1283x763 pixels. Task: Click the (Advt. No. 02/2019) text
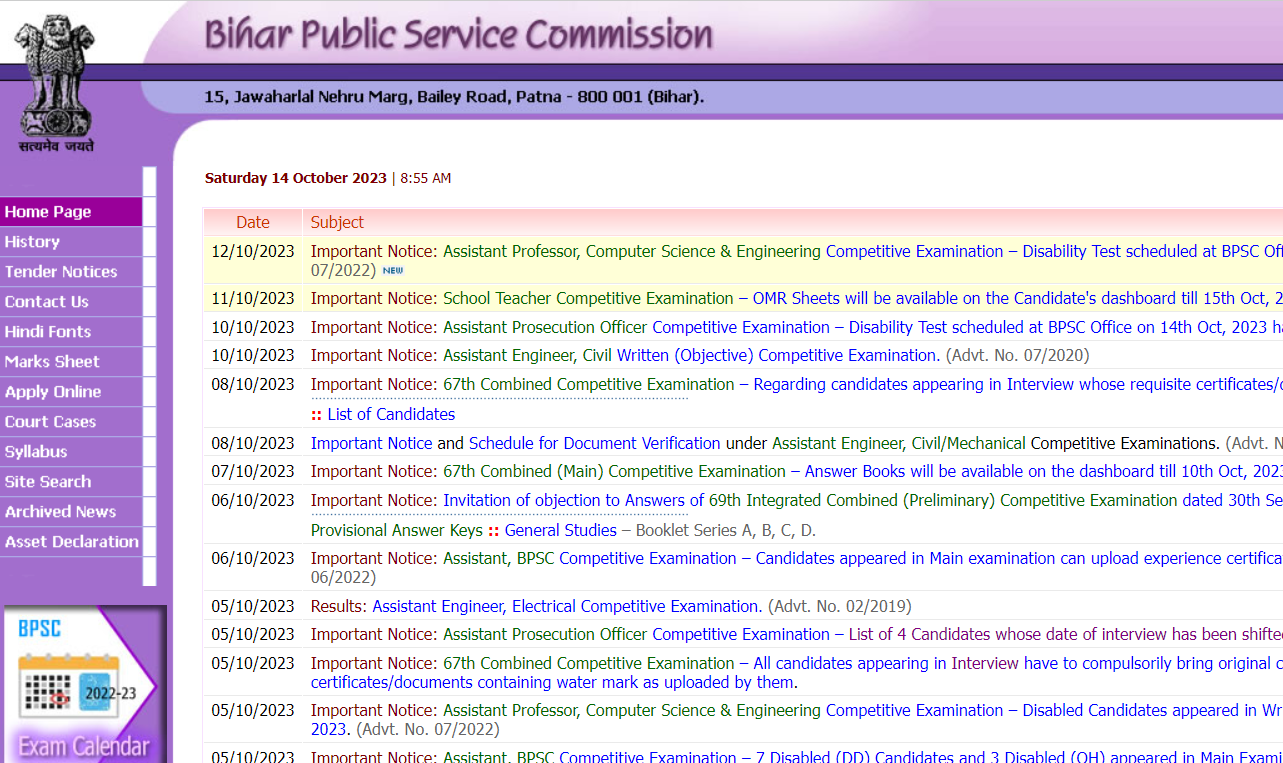pos(839,607)
